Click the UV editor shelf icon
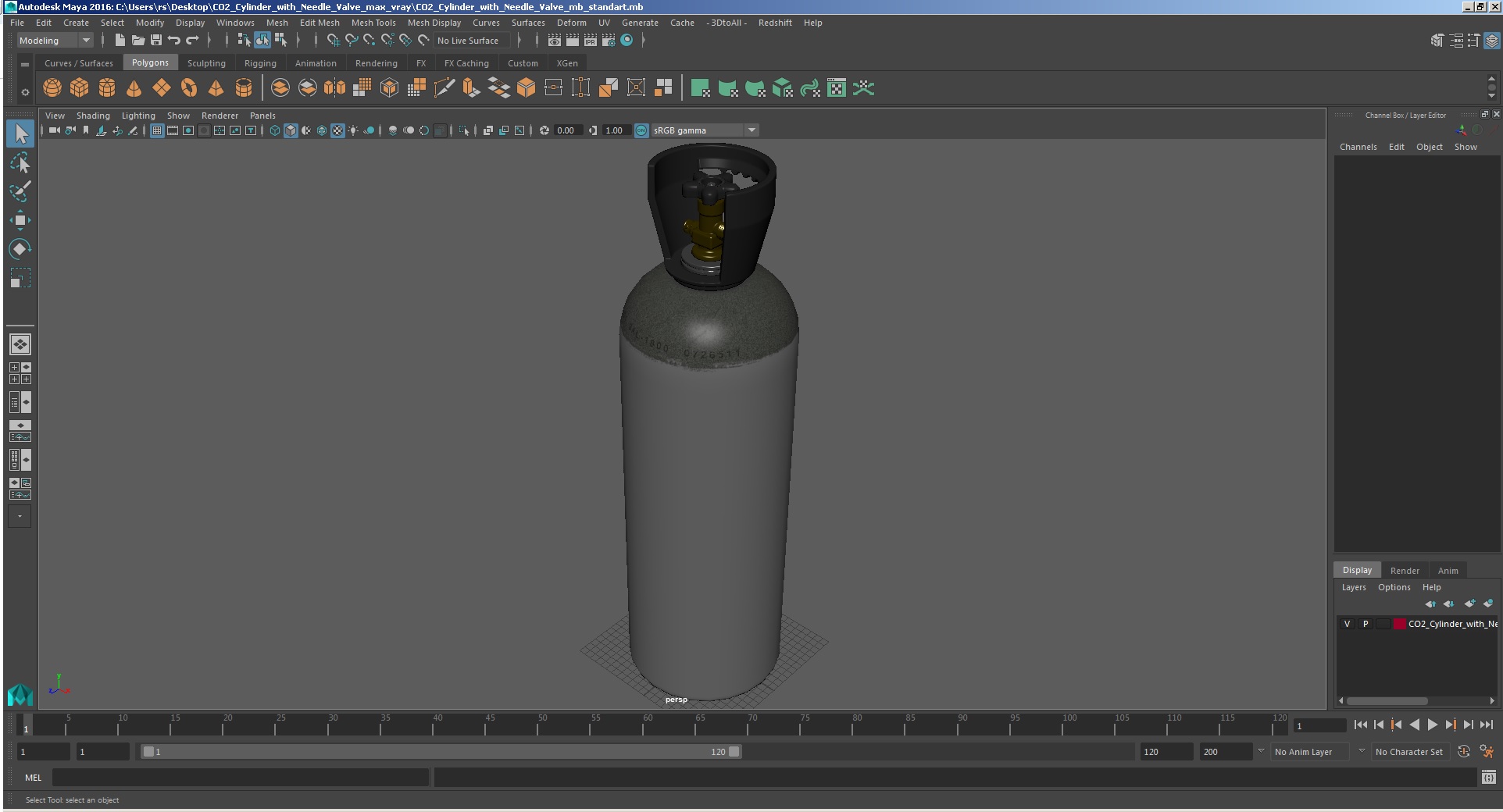The width and height of the screenshot is (1503, 812). coord(837,88)
